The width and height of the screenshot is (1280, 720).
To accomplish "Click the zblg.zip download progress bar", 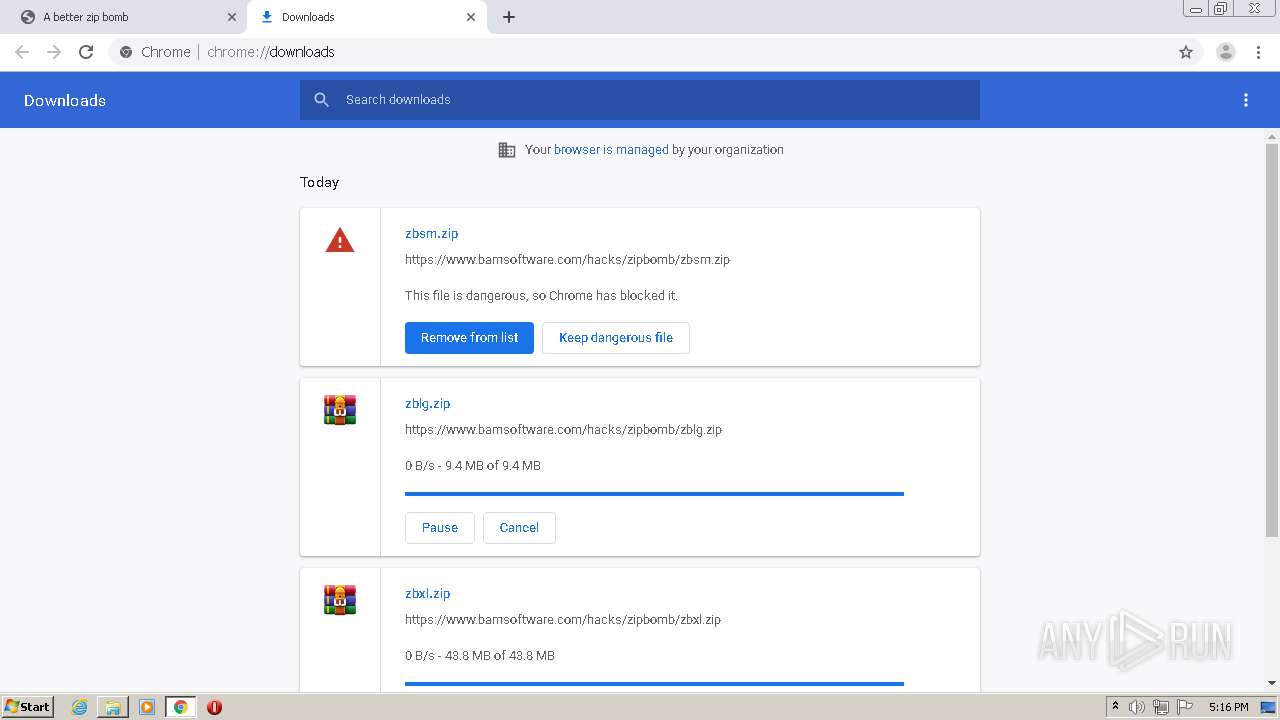I will click(x=654, y=494).
